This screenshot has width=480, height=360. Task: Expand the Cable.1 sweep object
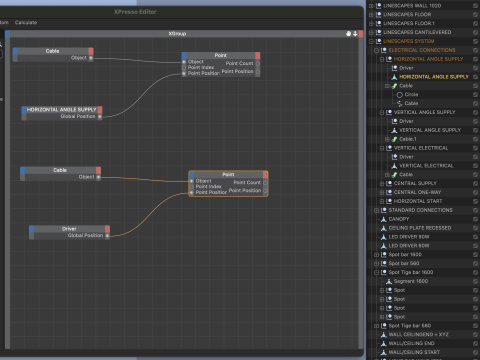tap(387, 139)
